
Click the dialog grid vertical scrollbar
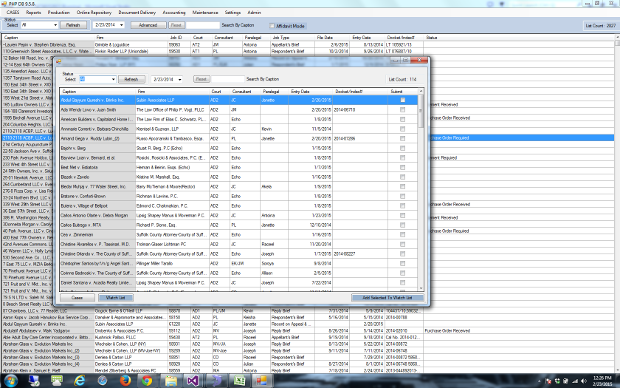[x=421, y=190]
